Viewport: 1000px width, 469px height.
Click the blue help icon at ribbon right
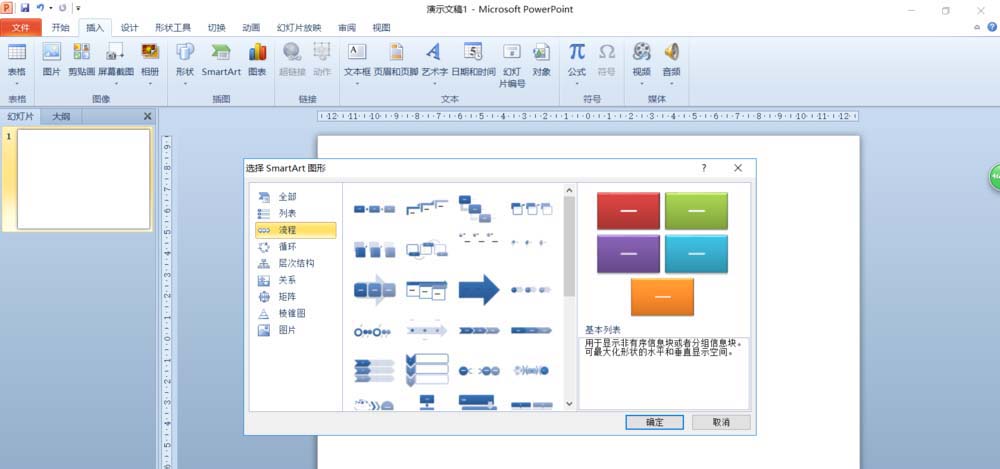coord(992,27)
